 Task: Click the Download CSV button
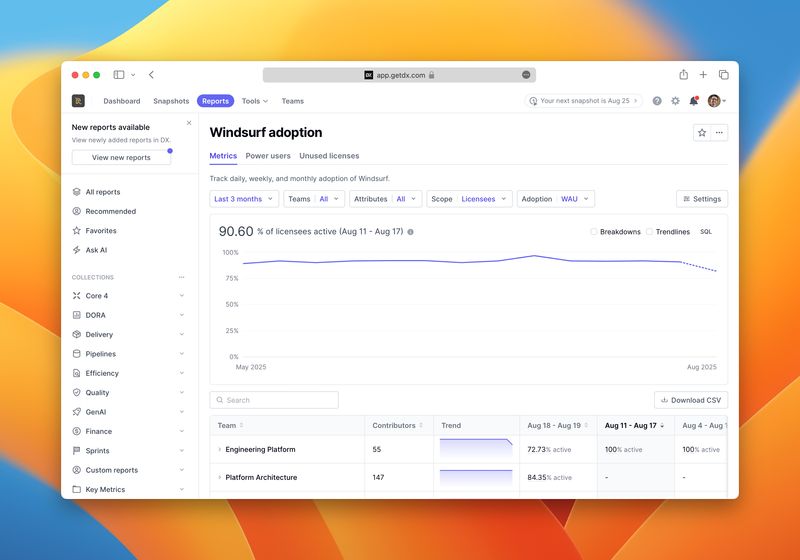click(x=691, y=400)
